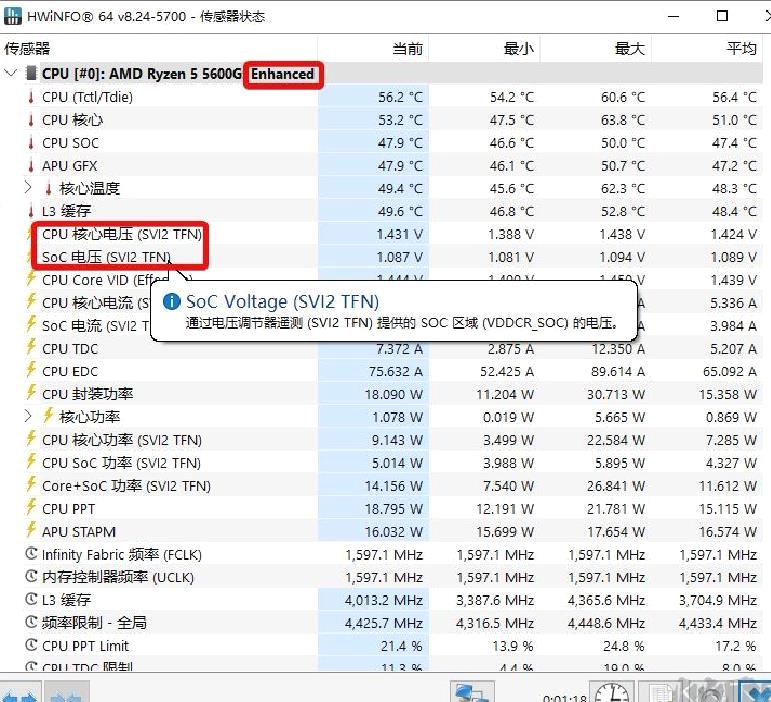Click the lightning icon beside CPU PPT
The width and height of the screenshot is (771, 702).
[x=31, y=508]
